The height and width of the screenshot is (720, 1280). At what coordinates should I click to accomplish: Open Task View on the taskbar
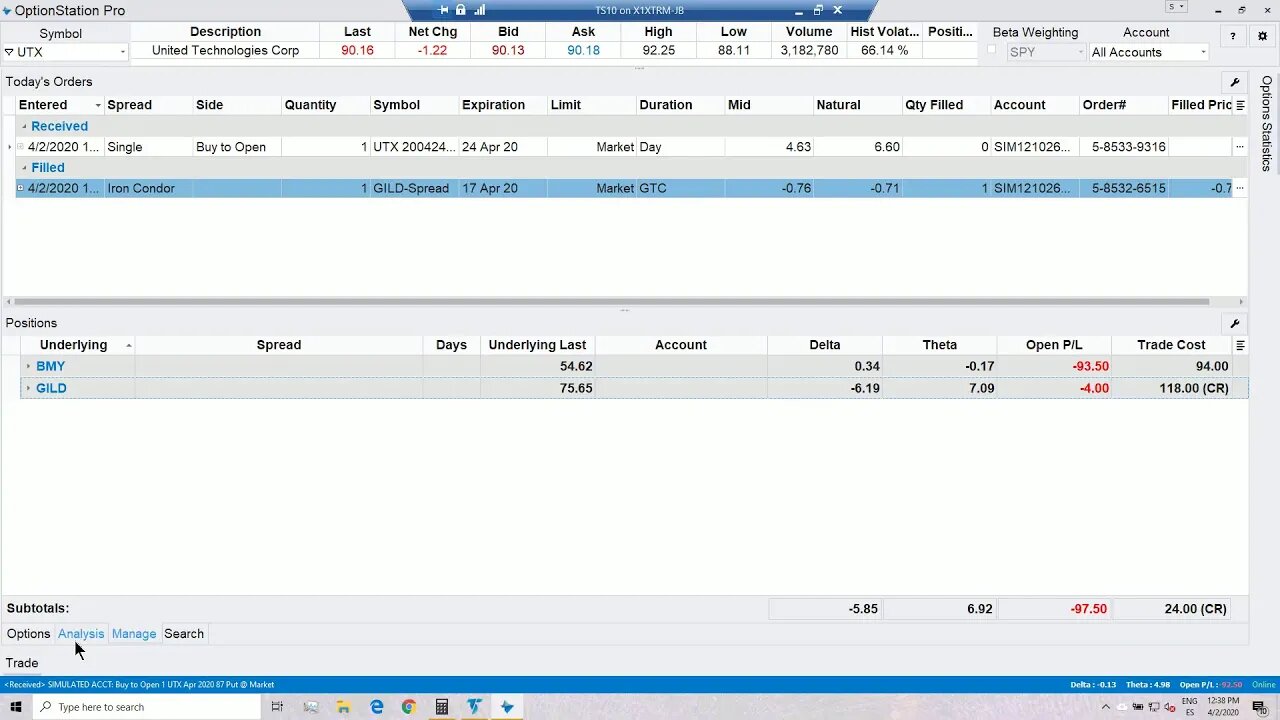[277, 707]
